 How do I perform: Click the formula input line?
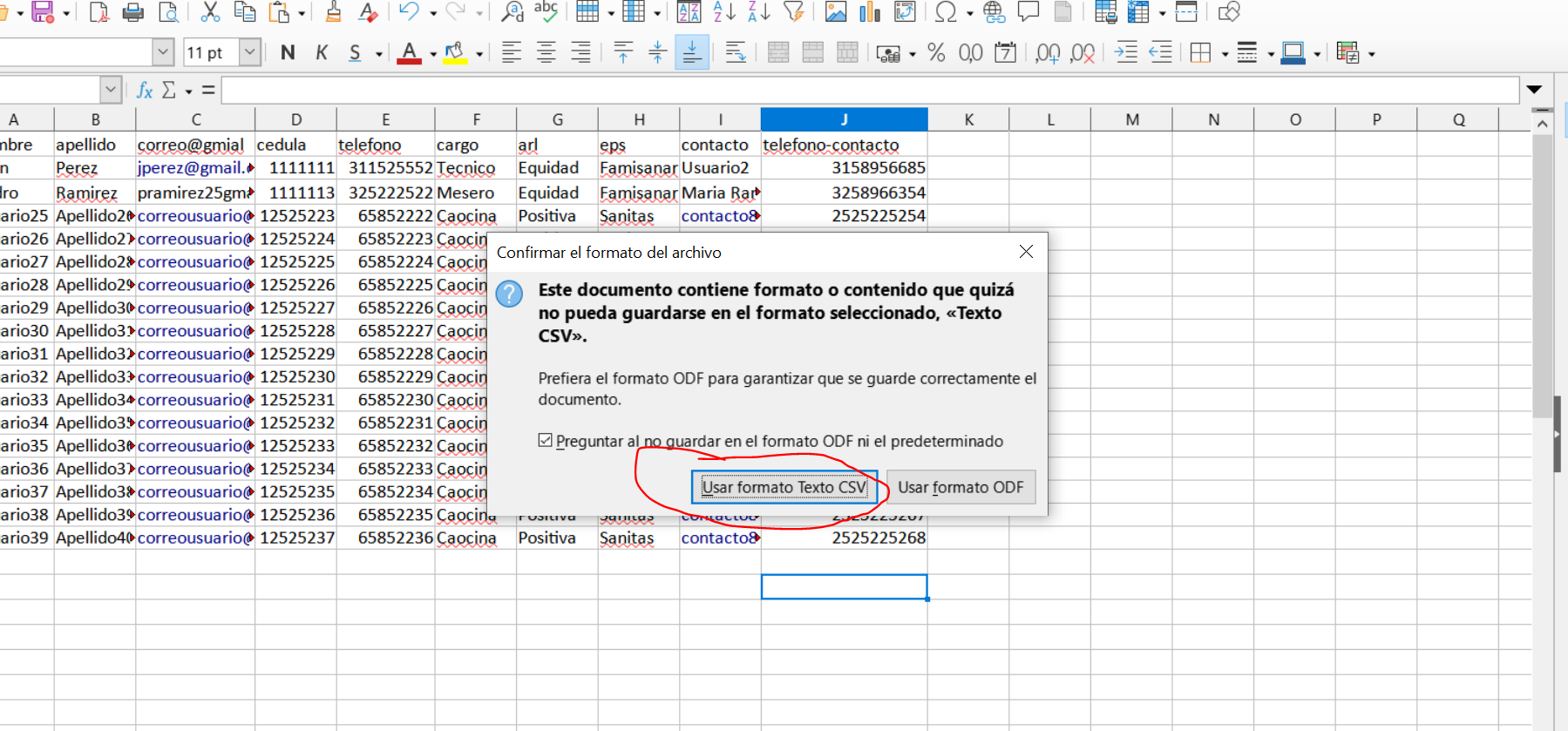pos(870,90)
